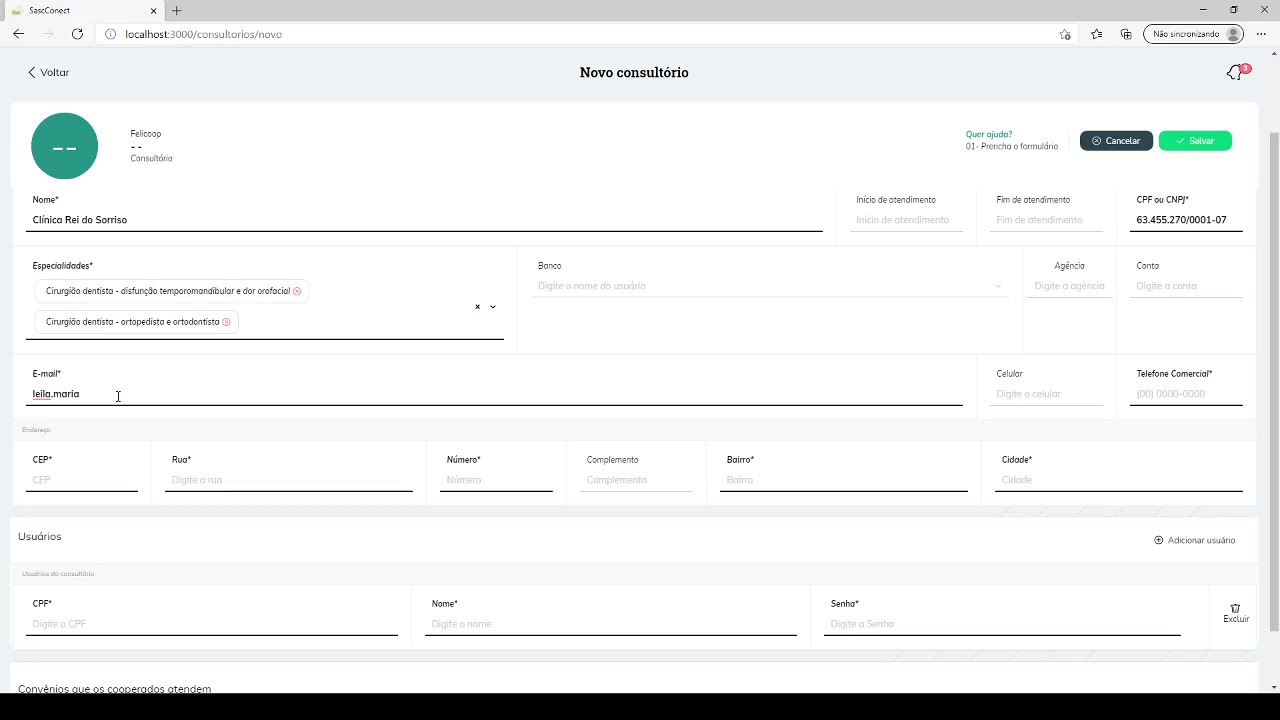The image size is (1280, 720).
Task: Click the Usuários section heading
Action: [40, 537]
